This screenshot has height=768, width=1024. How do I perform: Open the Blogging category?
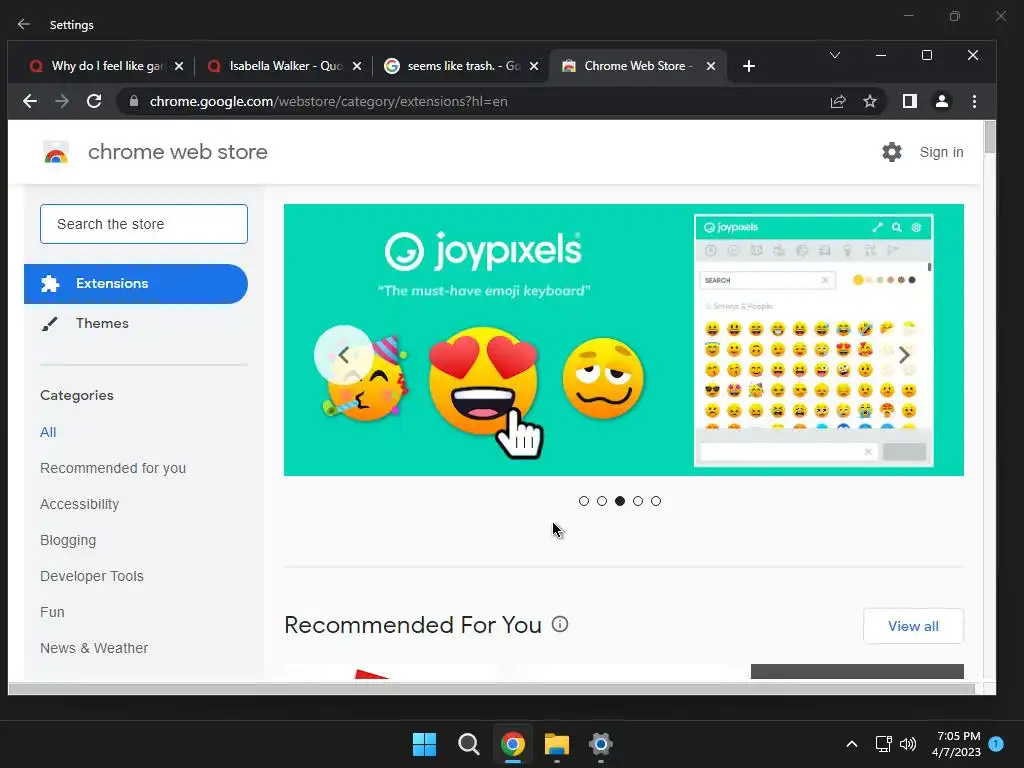[68, 540]
